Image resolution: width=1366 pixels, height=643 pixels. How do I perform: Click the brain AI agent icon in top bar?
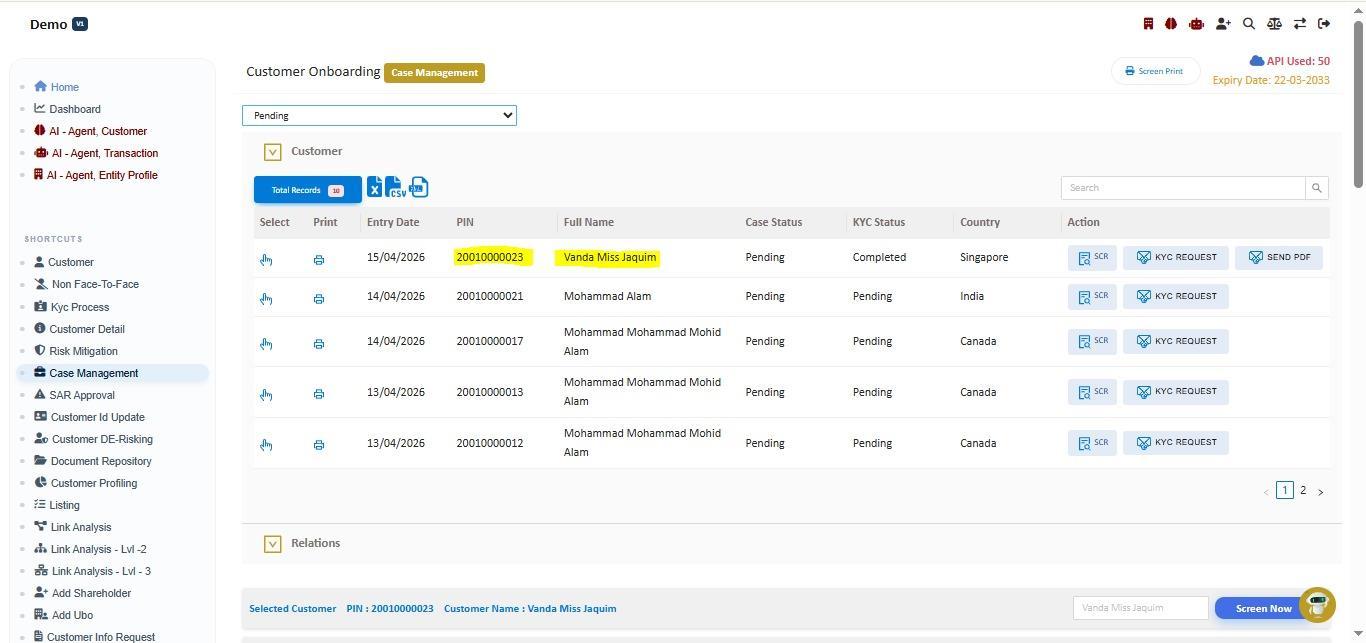(x=1170, y=24)
